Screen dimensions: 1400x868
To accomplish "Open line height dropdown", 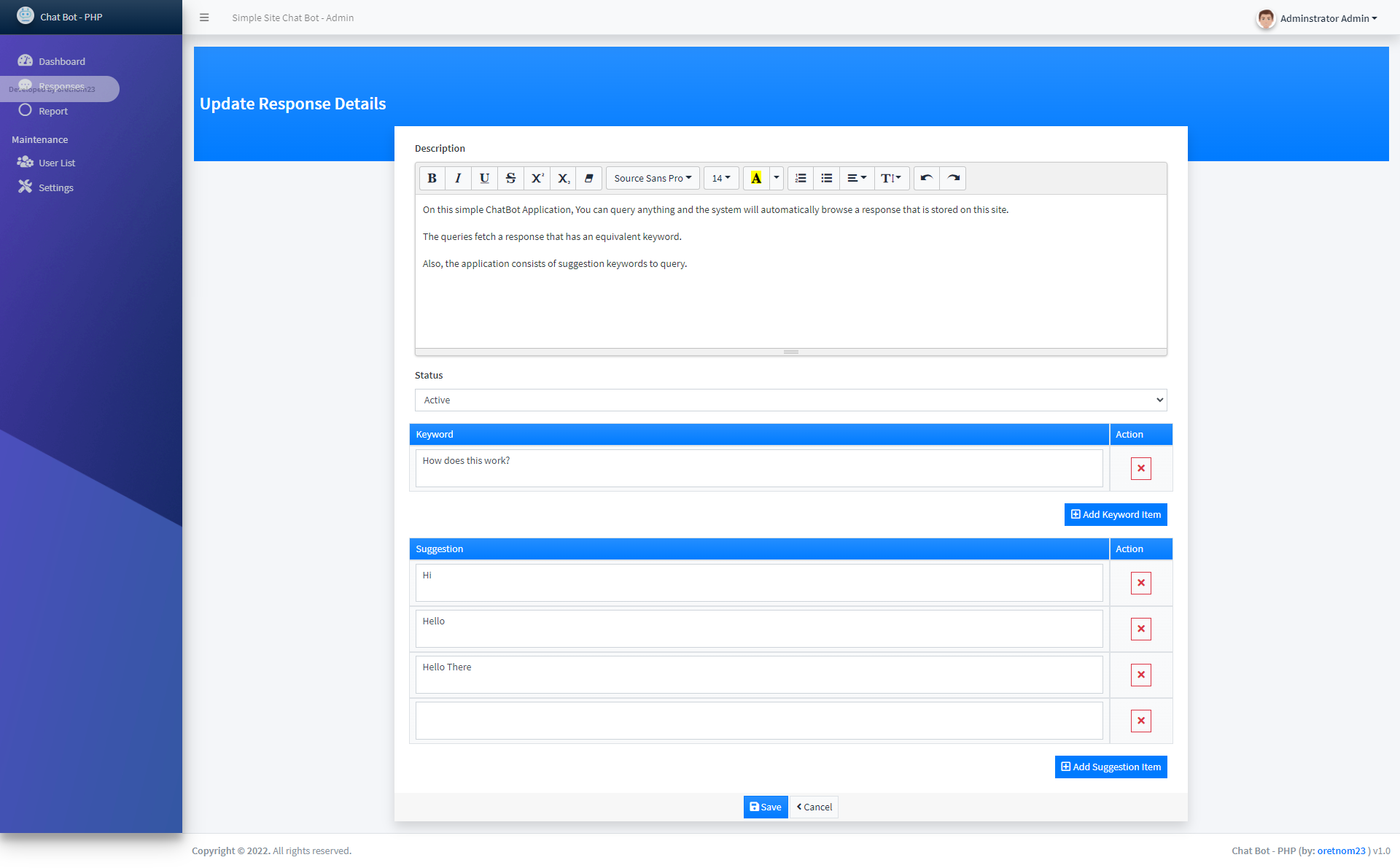I will coord(891,178).
